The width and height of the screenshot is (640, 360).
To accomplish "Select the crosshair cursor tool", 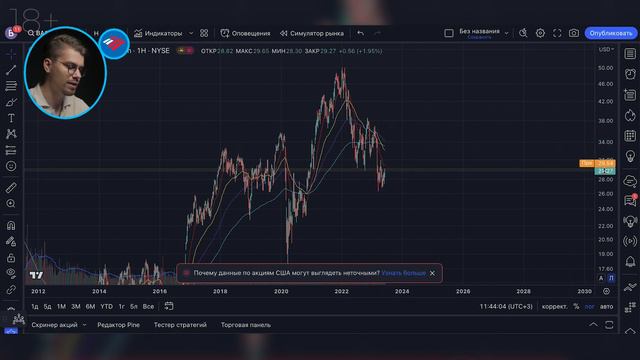I will coord(11,54).
